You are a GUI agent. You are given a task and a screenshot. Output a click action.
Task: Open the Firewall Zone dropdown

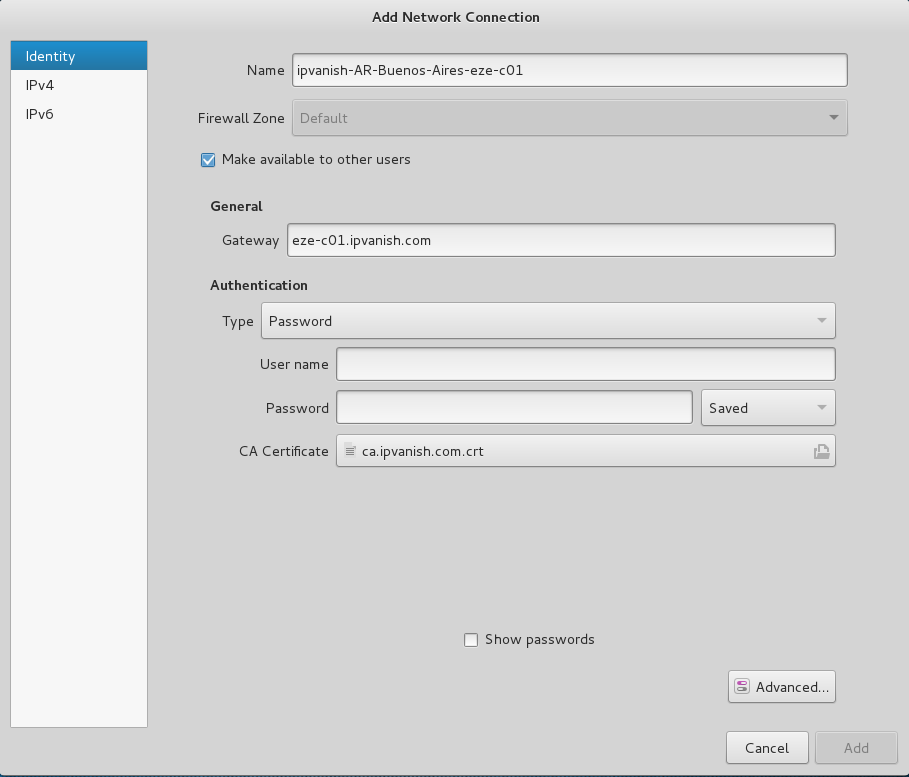[569, 118]
